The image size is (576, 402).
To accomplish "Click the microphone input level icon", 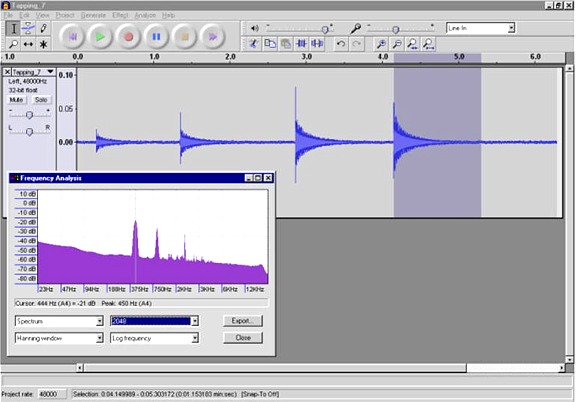I will coord(356,28).
